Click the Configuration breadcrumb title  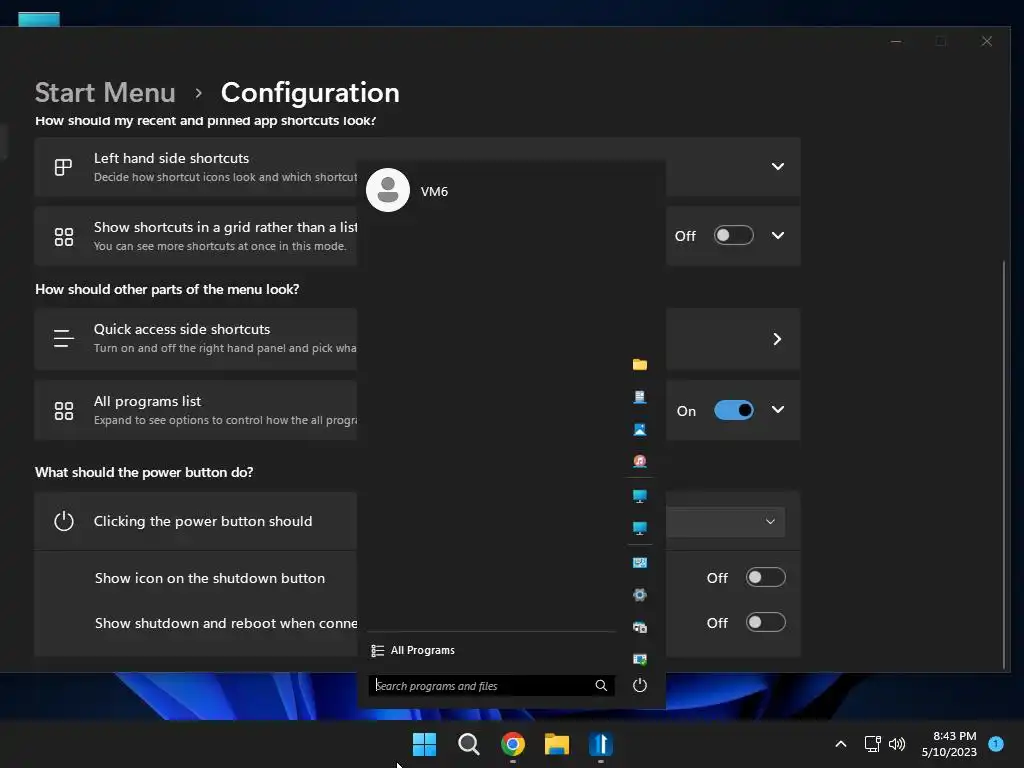click(x=310, y=93)
